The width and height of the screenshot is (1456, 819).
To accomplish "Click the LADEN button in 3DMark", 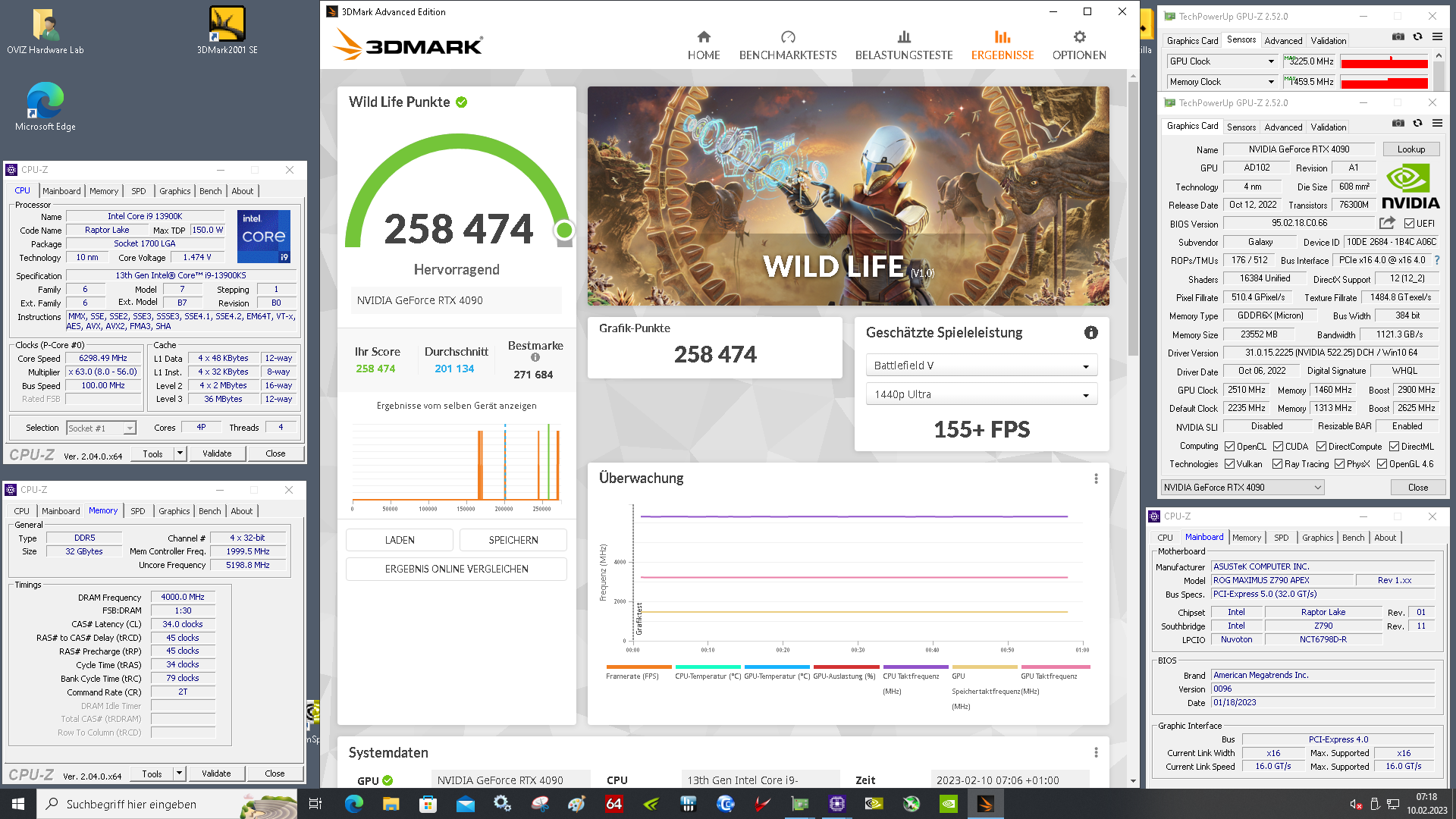I will (400, 540).
